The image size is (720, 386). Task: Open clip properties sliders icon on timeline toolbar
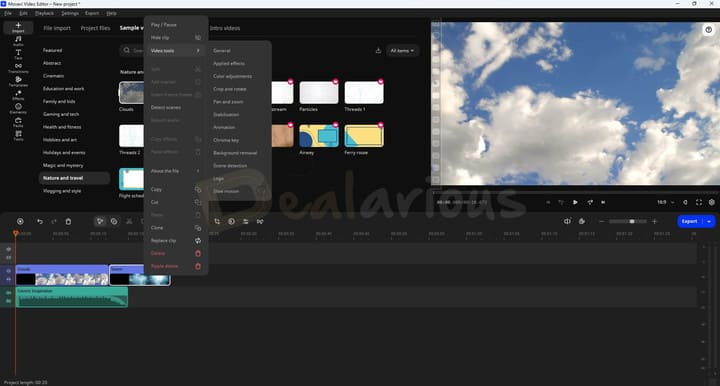pyautogui.click(x=246, y=222)
